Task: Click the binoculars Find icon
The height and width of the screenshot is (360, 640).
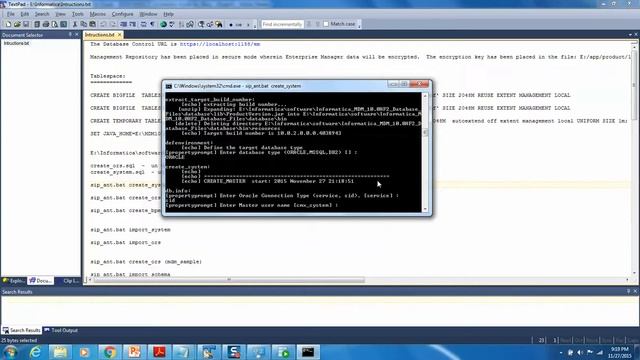Action: 219,24
